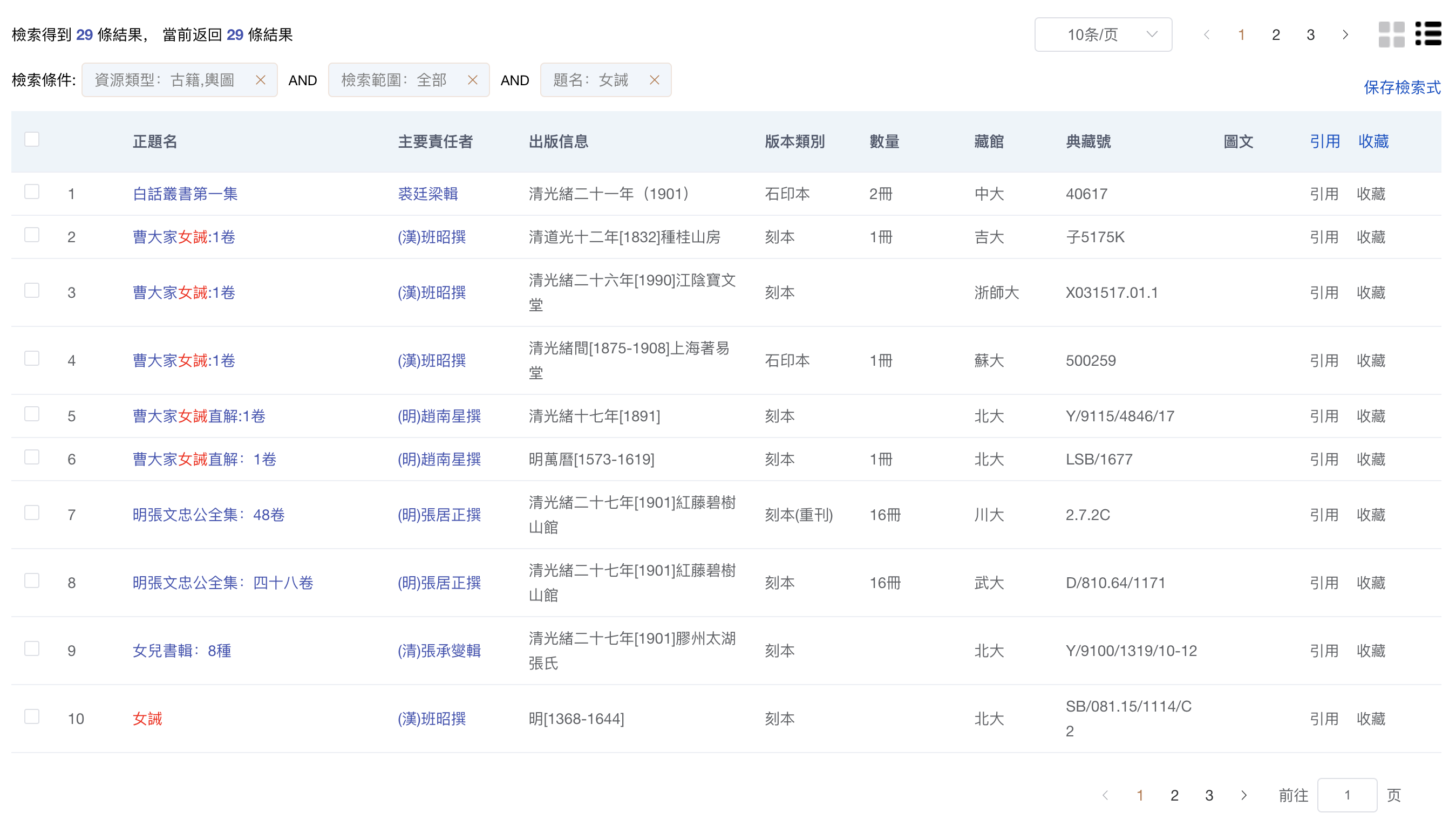Check the box for row 1 白話叢書第一集

pyautogui.click(x=32, y=192)
